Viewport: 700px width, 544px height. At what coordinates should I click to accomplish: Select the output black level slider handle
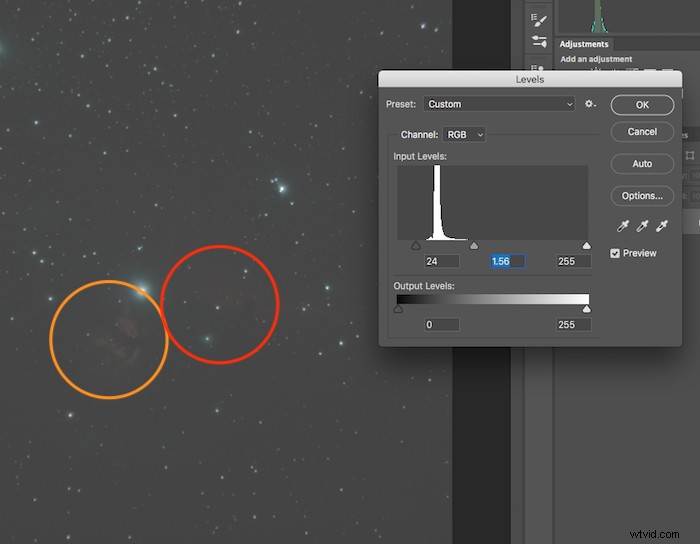398,309
